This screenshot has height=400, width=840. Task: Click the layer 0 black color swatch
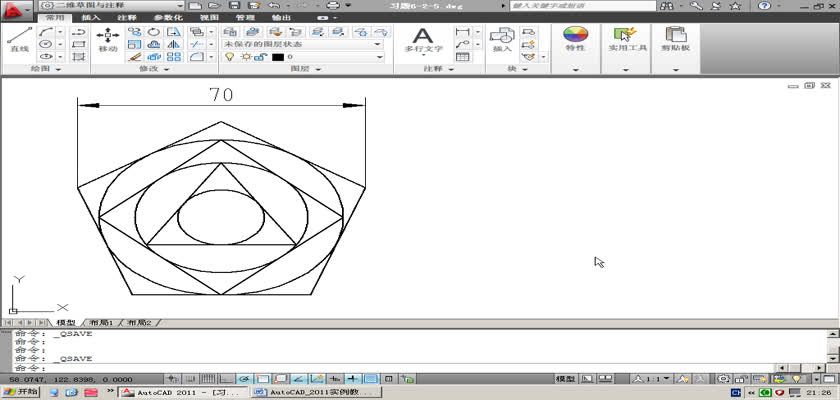pos(278,57)
